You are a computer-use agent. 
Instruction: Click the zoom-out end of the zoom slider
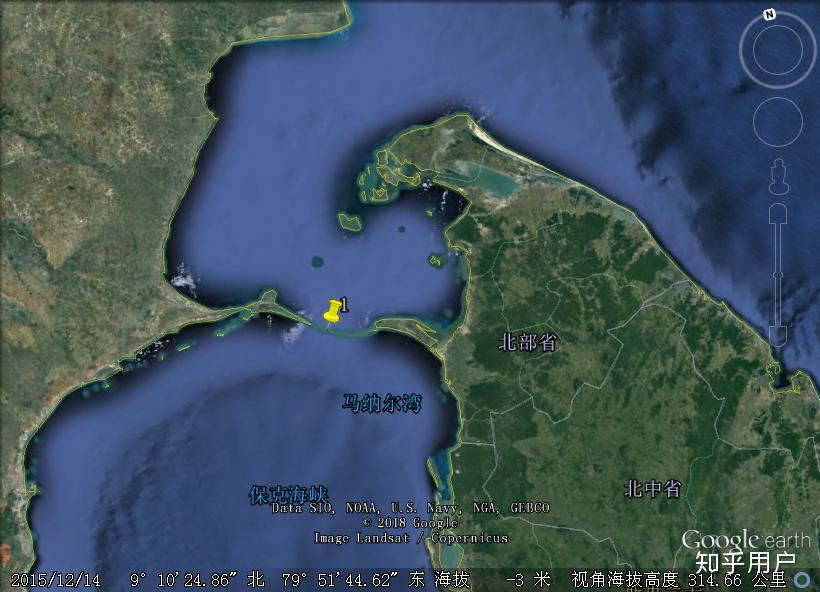(x=778, y=335)
